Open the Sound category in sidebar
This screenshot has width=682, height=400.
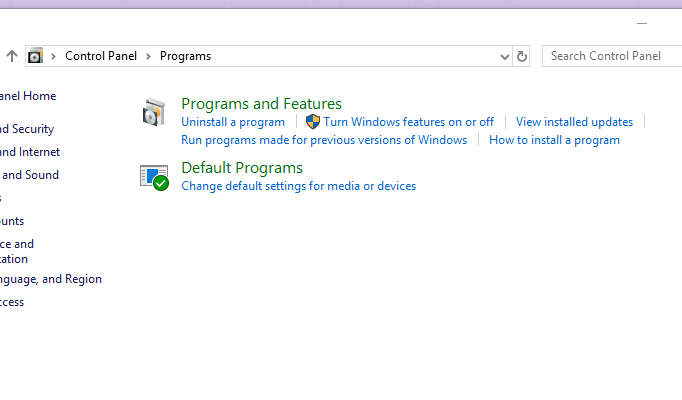29,175
